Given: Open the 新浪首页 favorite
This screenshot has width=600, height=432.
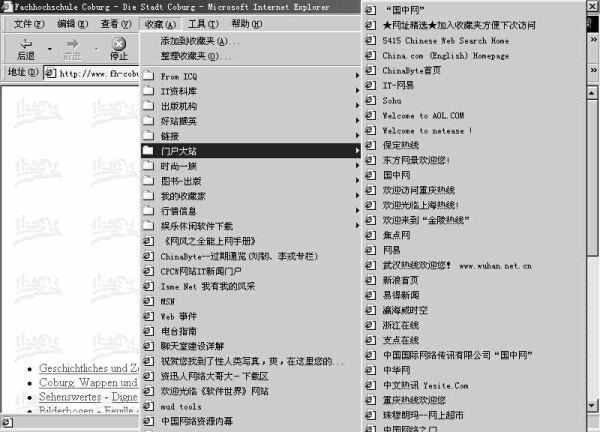Looking at the screenshot, I should (x=474, y=280).
